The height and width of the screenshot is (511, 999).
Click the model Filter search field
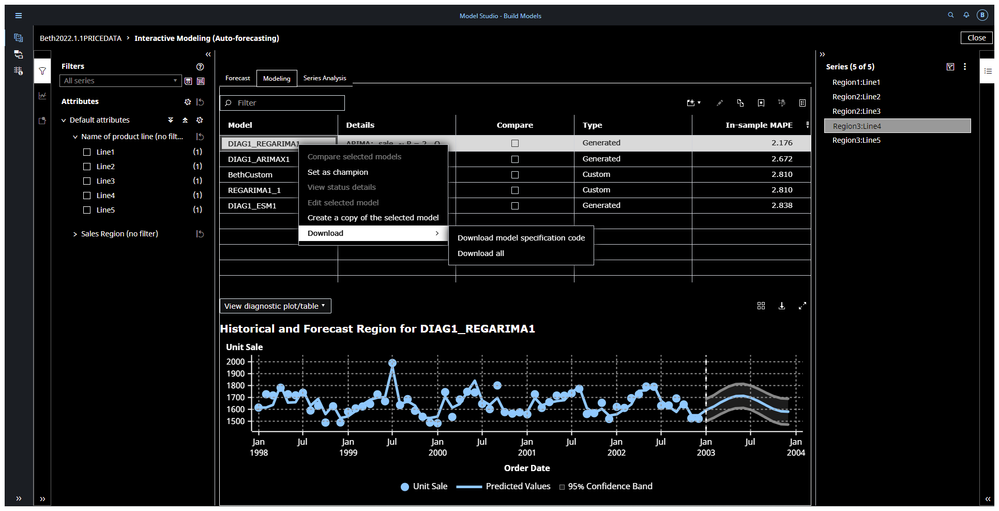pos(283,103)
